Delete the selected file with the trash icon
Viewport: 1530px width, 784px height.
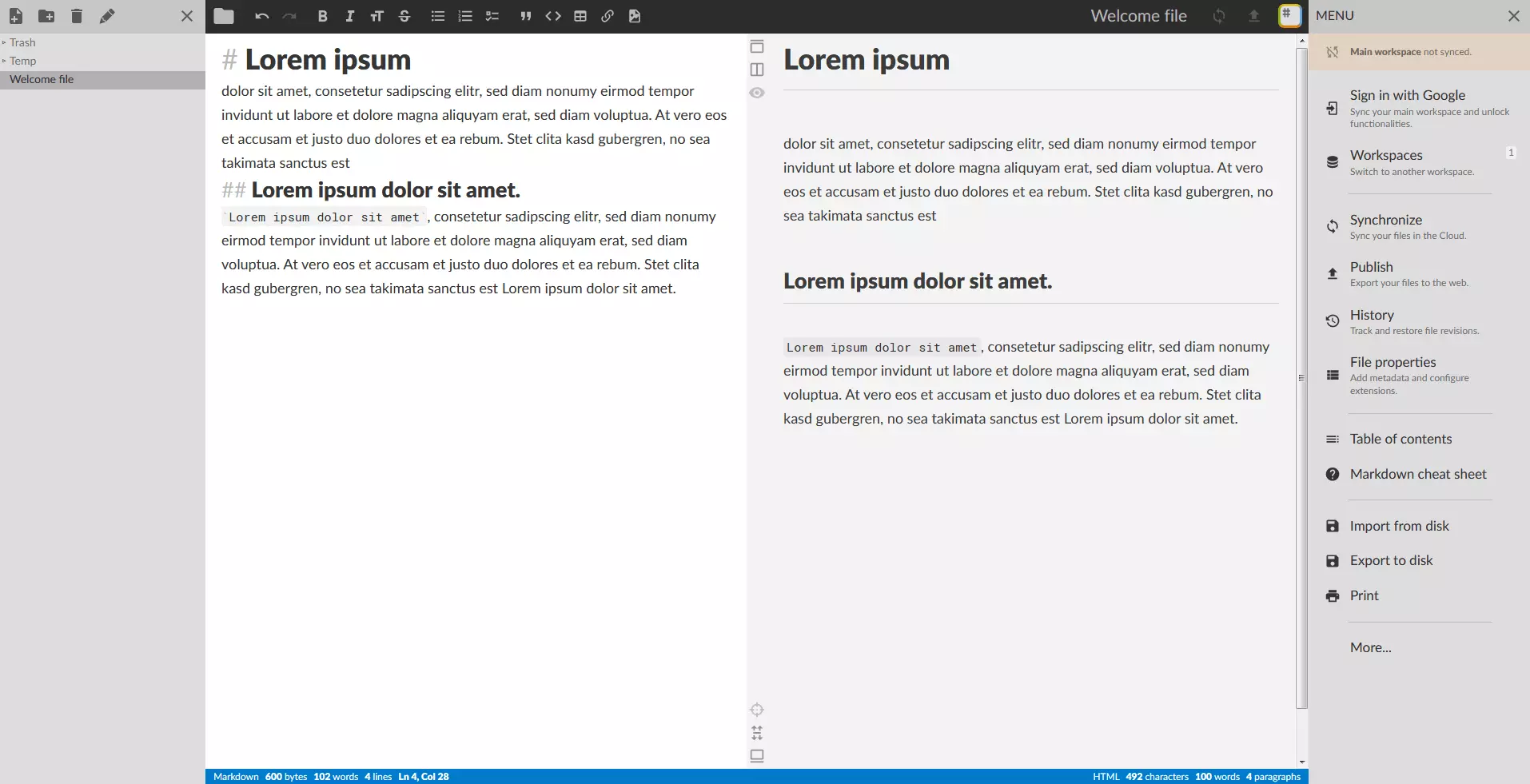coord(77,16)
